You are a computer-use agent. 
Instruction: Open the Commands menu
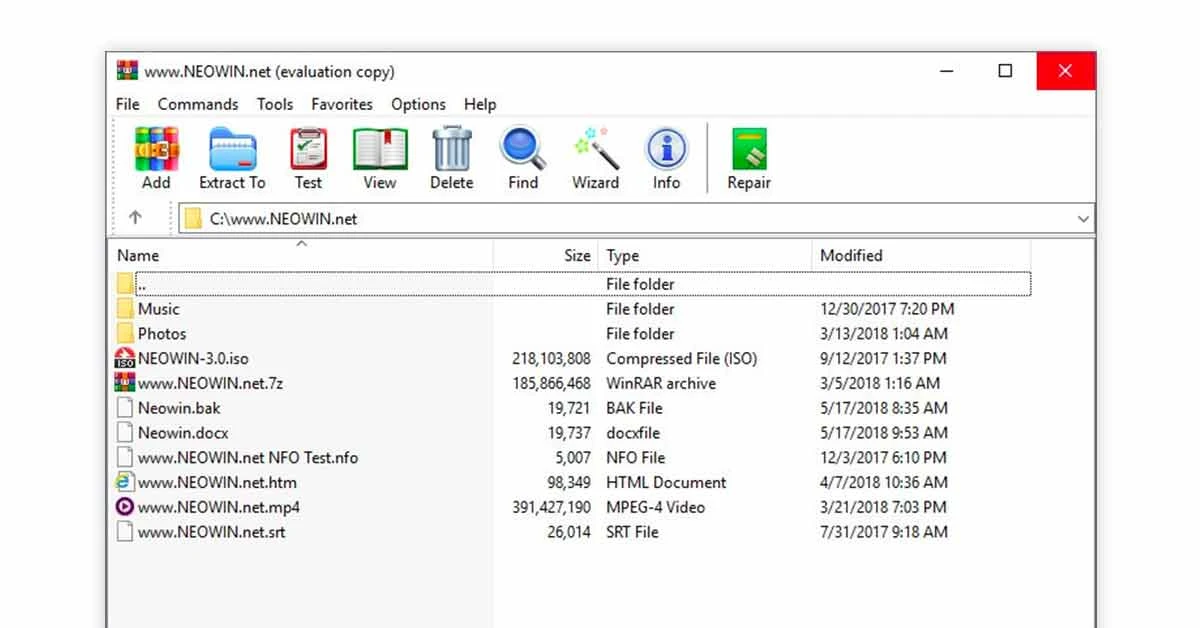click(x=197, y=104)
